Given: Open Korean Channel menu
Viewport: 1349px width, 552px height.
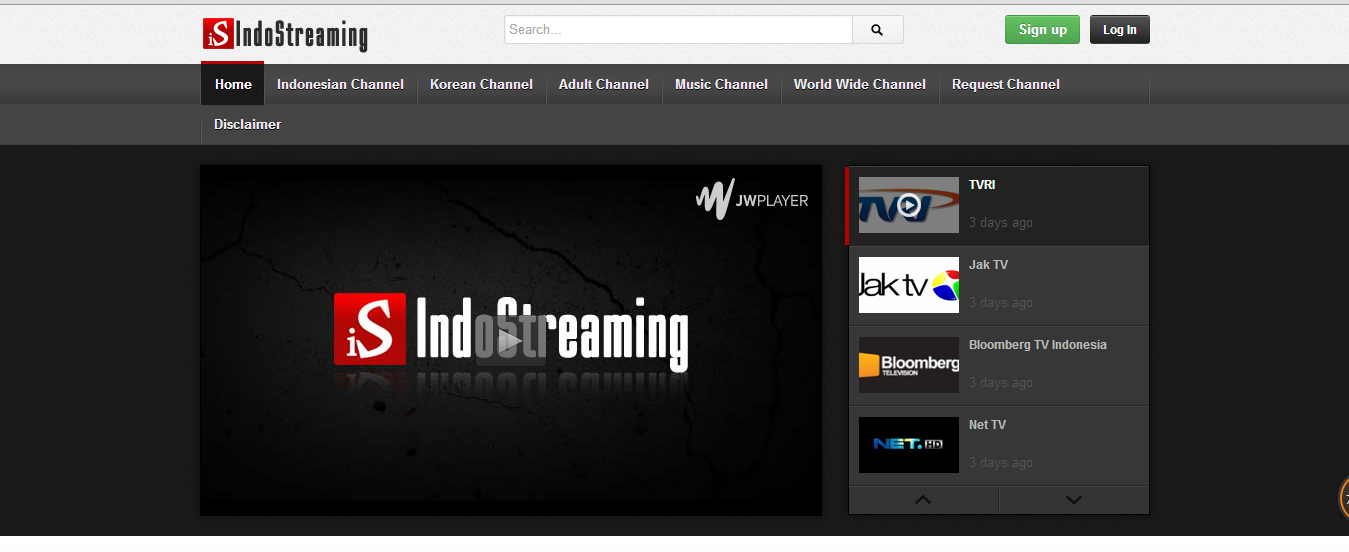Looking at the screenshot, I should (x=481, y=84).
